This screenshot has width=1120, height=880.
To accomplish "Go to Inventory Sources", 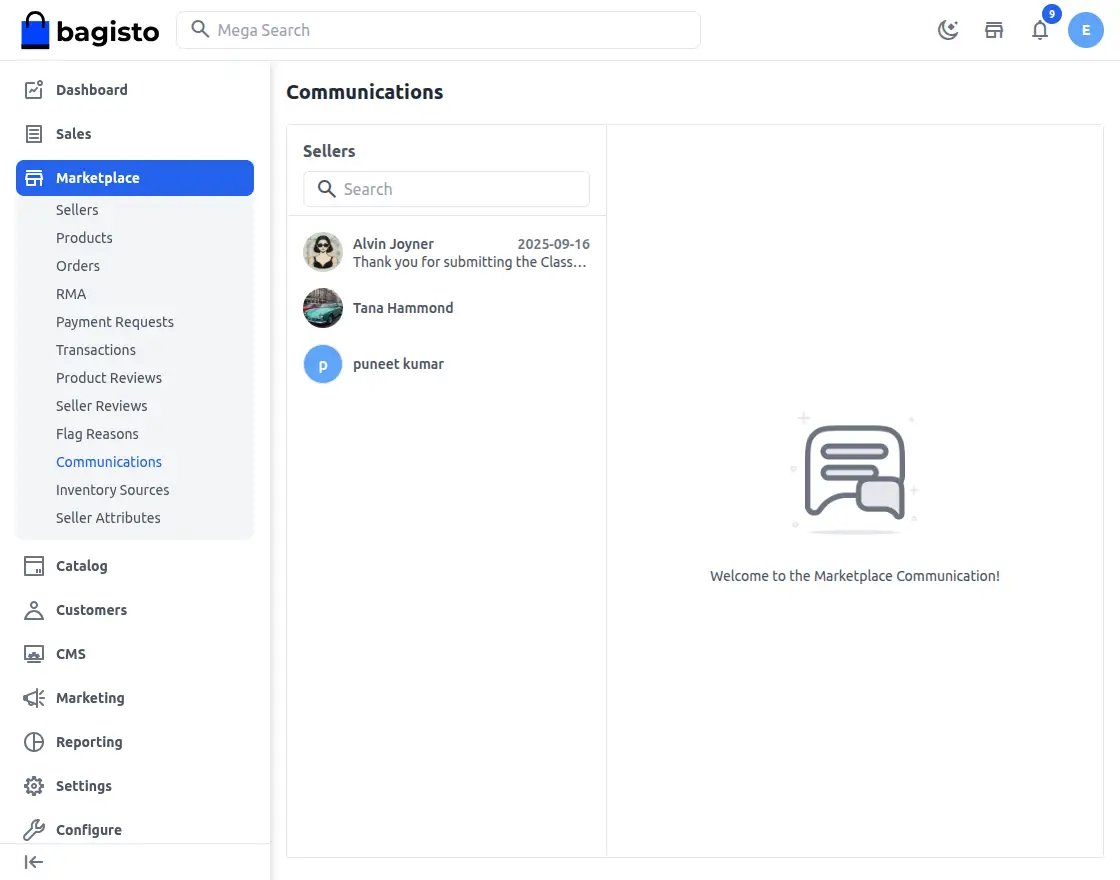I will coord(112,489).
